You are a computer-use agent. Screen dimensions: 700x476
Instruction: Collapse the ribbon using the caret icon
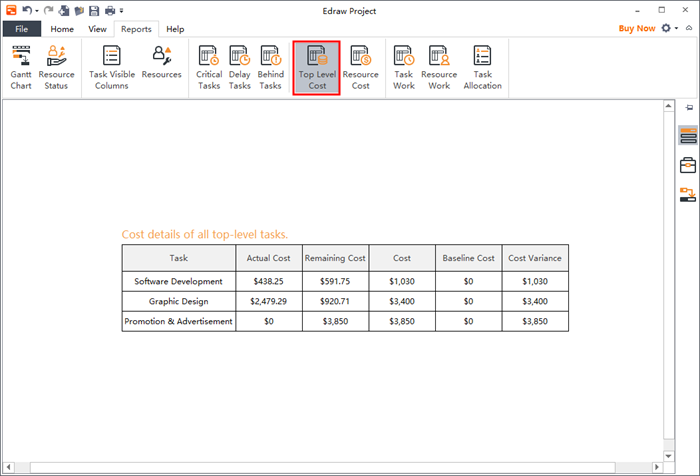click(689, 28)
